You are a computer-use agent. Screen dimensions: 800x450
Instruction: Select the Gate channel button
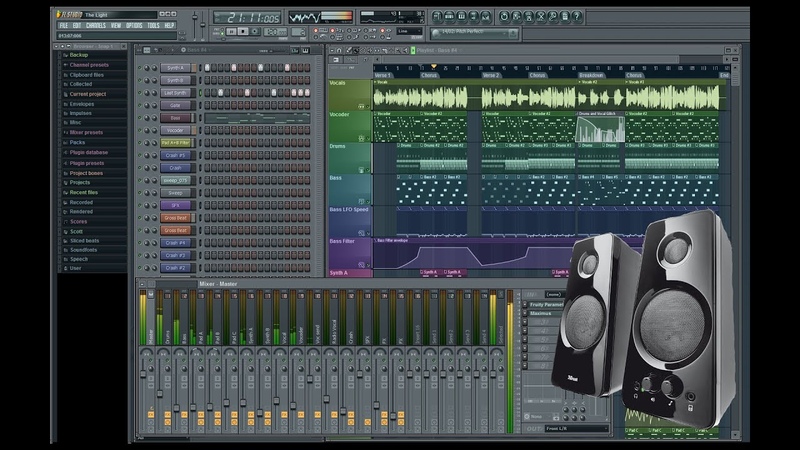176,105
